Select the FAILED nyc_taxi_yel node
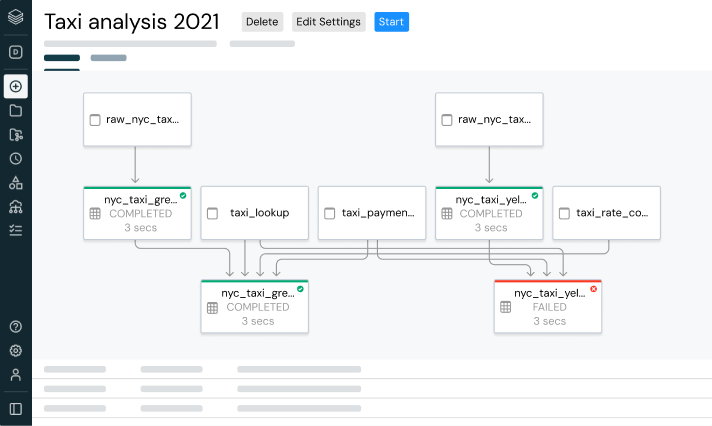This screenshot has height=426, width=712. [x=548, y=306]
